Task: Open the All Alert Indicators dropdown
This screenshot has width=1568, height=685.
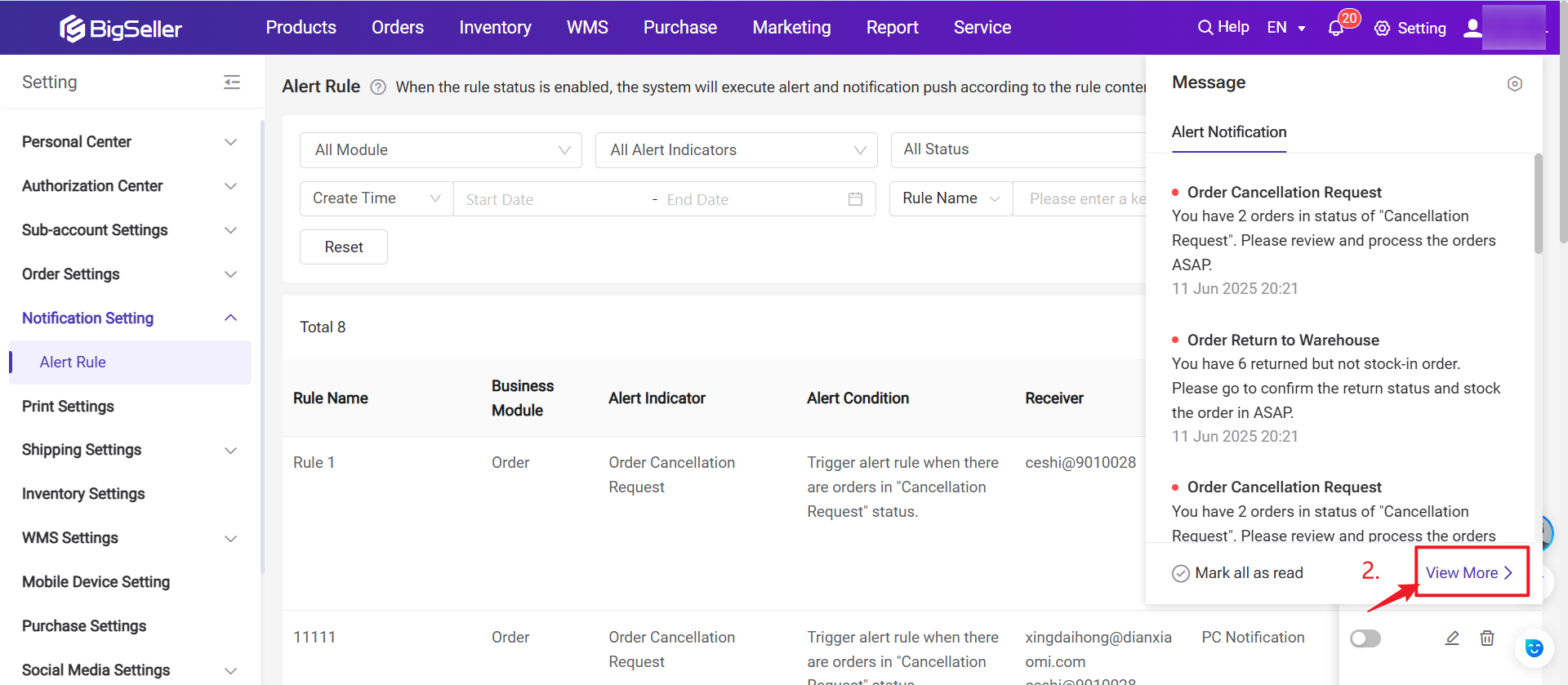Action: point(737,150)
